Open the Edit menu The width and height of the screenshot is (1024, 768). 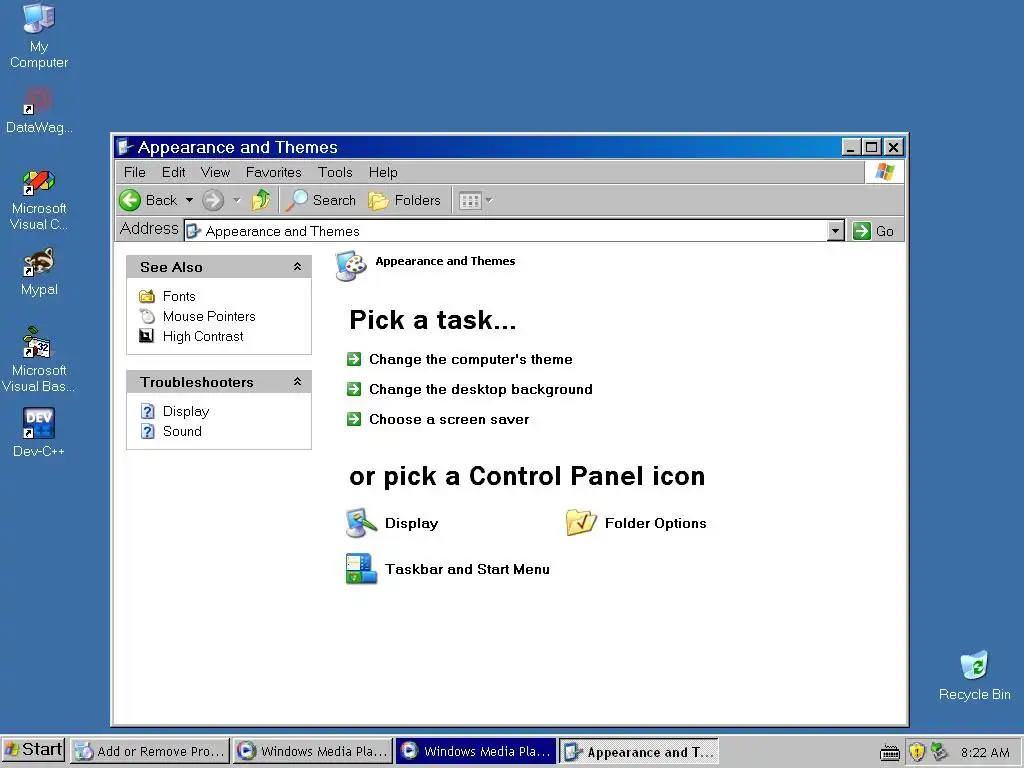(174, 172)
